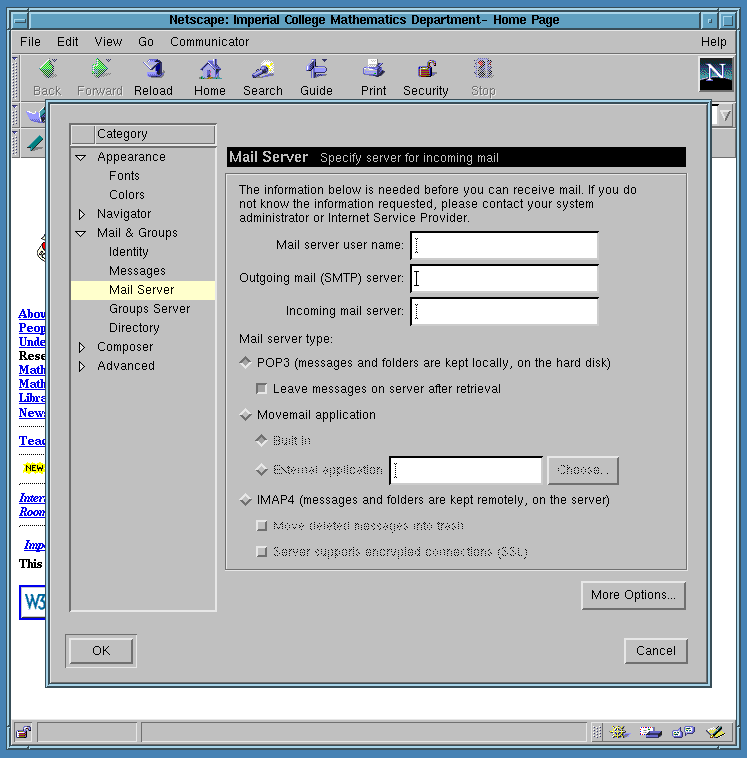This screenshot has width=747, height=758.
Task: Select Appearance category label
Action: (x=131, y=157)
